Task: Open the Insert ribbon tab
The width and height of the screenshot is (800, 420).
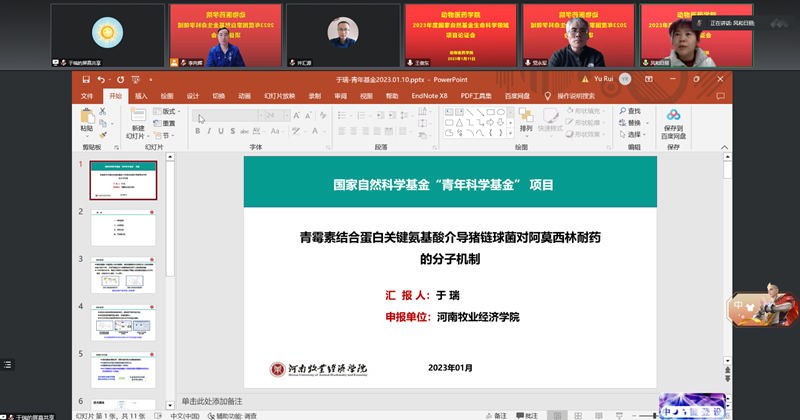Action: click(x=141, y=96)
